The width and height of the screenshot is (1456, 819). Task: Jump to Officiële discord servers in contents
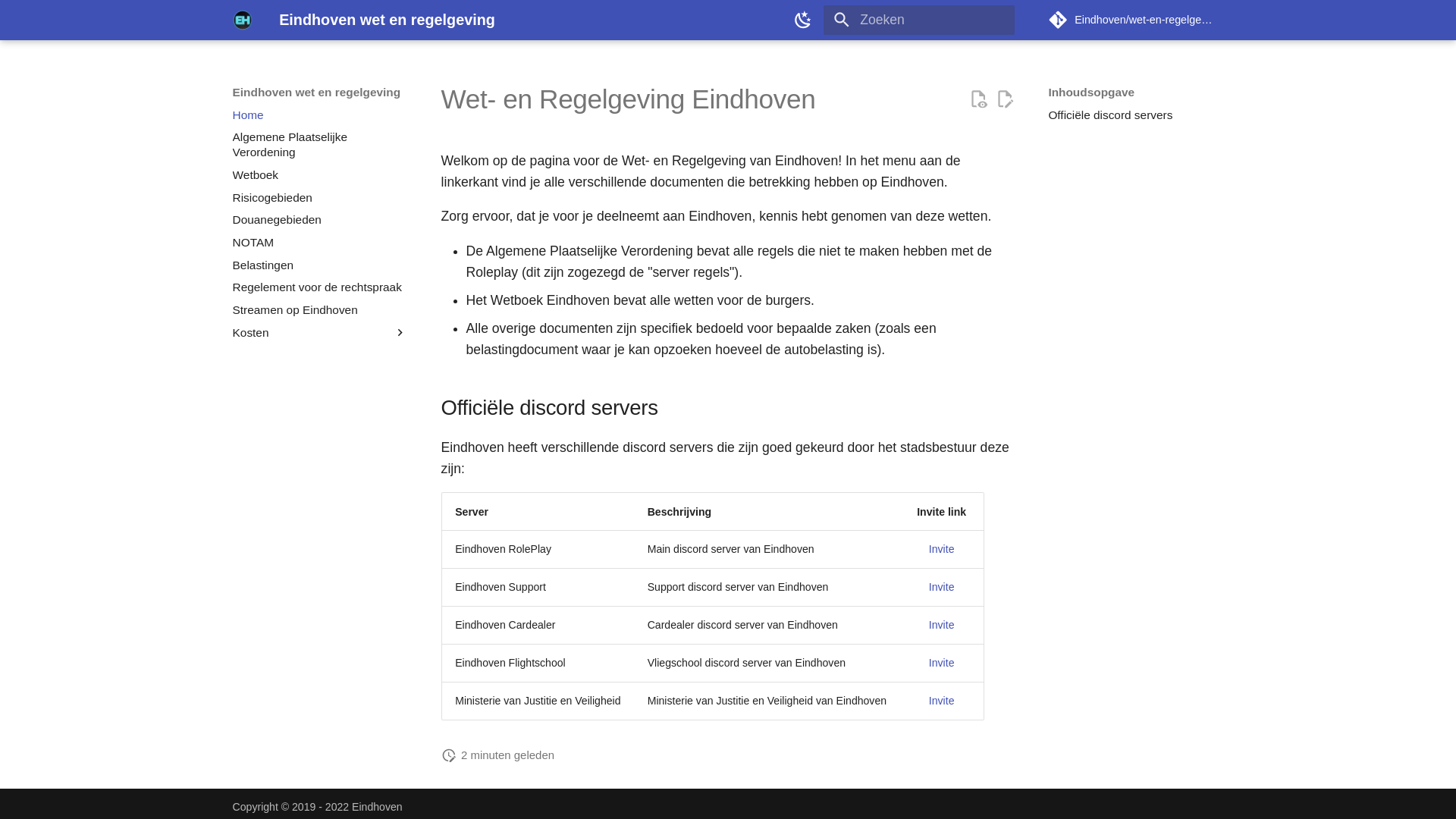1110,115
